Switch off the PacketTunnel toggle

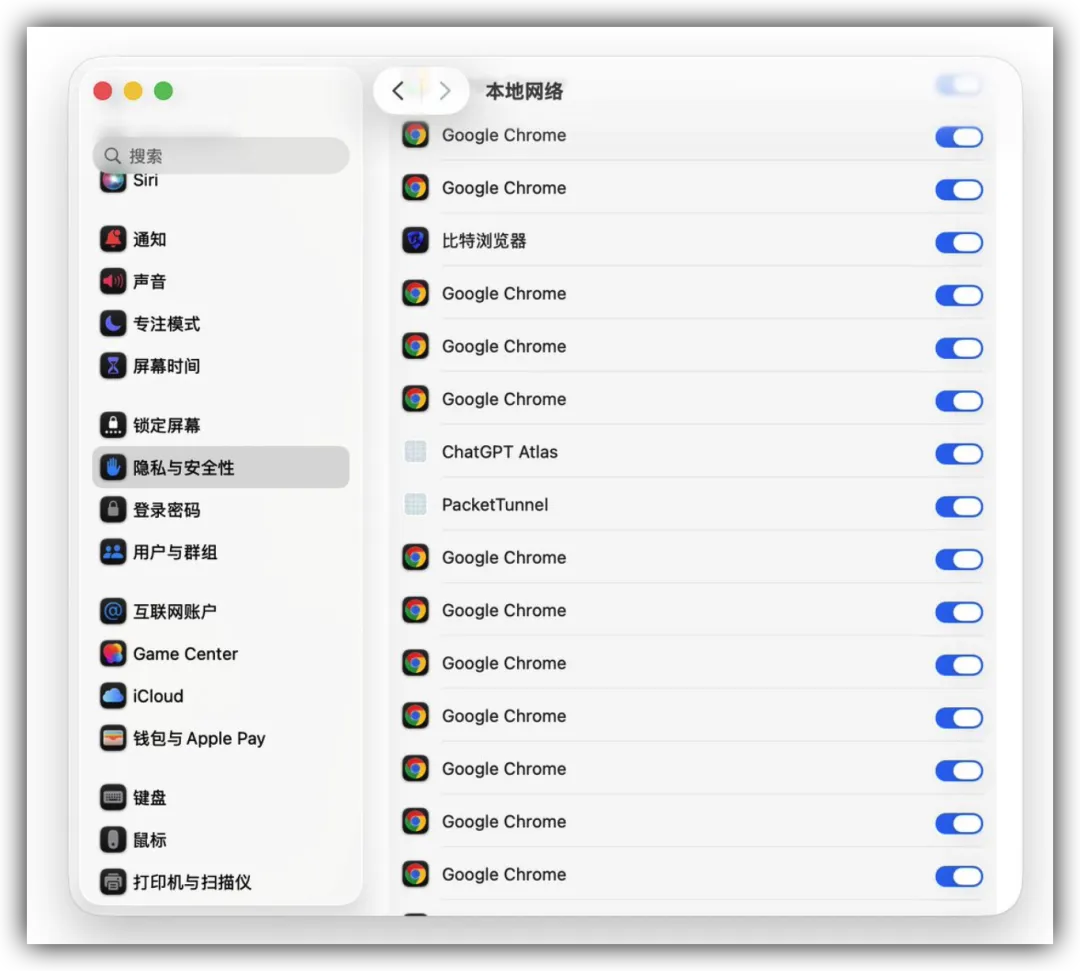coord(959,506)
